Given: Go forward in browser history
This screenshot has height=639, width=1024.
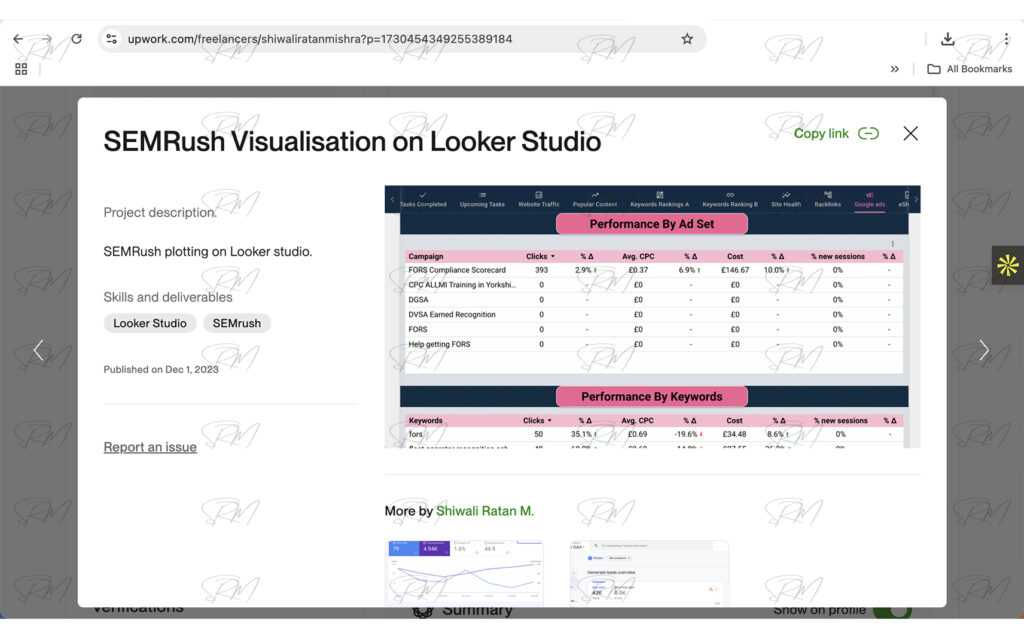Looking at the screenshot, I should tap(46, 39).
